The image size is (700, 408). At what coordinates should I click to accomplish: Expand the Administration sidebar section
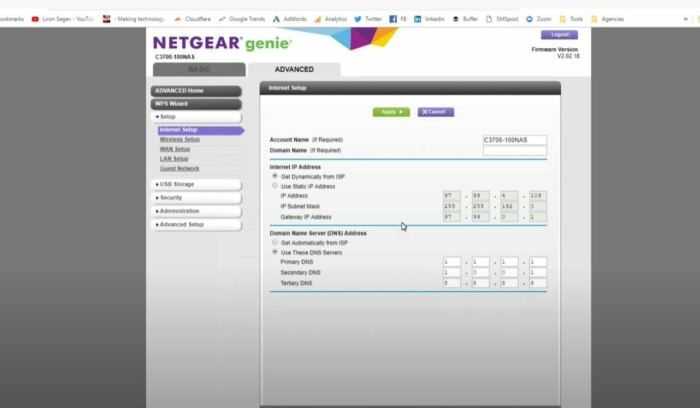point(196,211)
